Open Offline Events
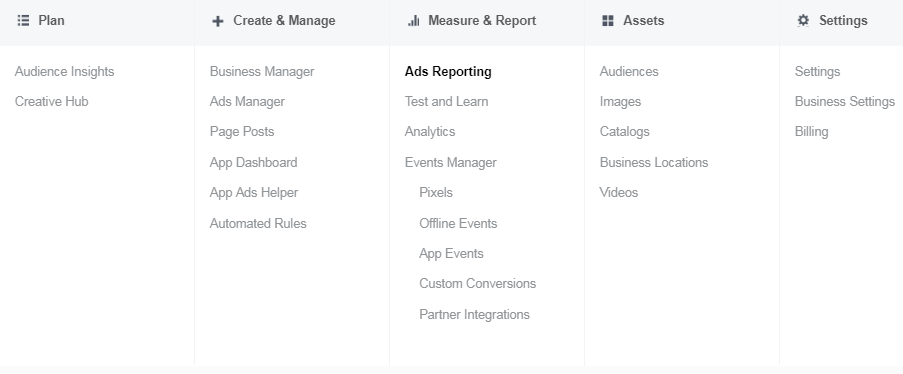Viewport: 903px width, 374px height. [458, 223]
